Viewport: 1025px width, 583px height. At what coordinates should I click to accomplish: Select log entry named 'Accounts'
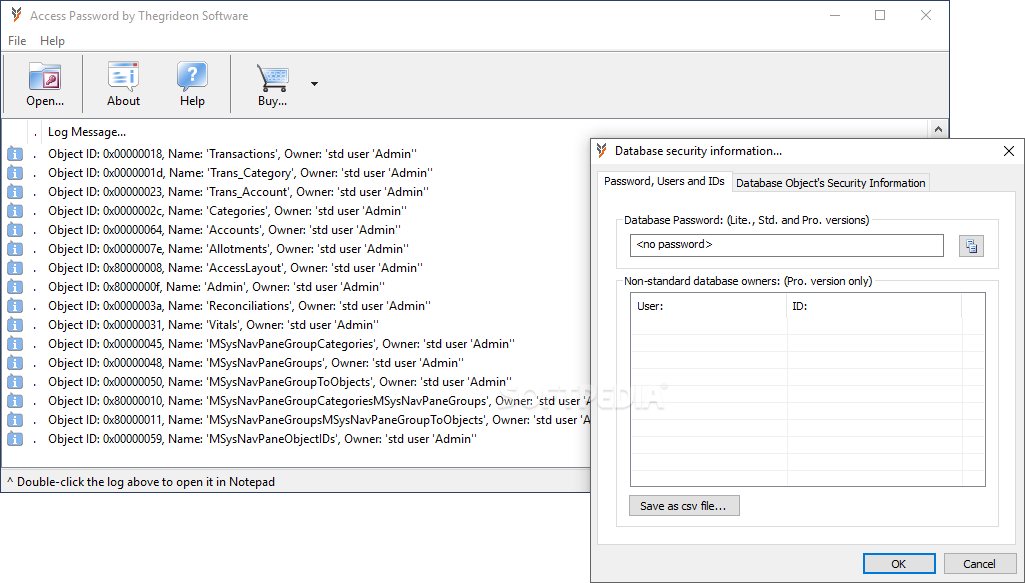[x=224, y=230]
